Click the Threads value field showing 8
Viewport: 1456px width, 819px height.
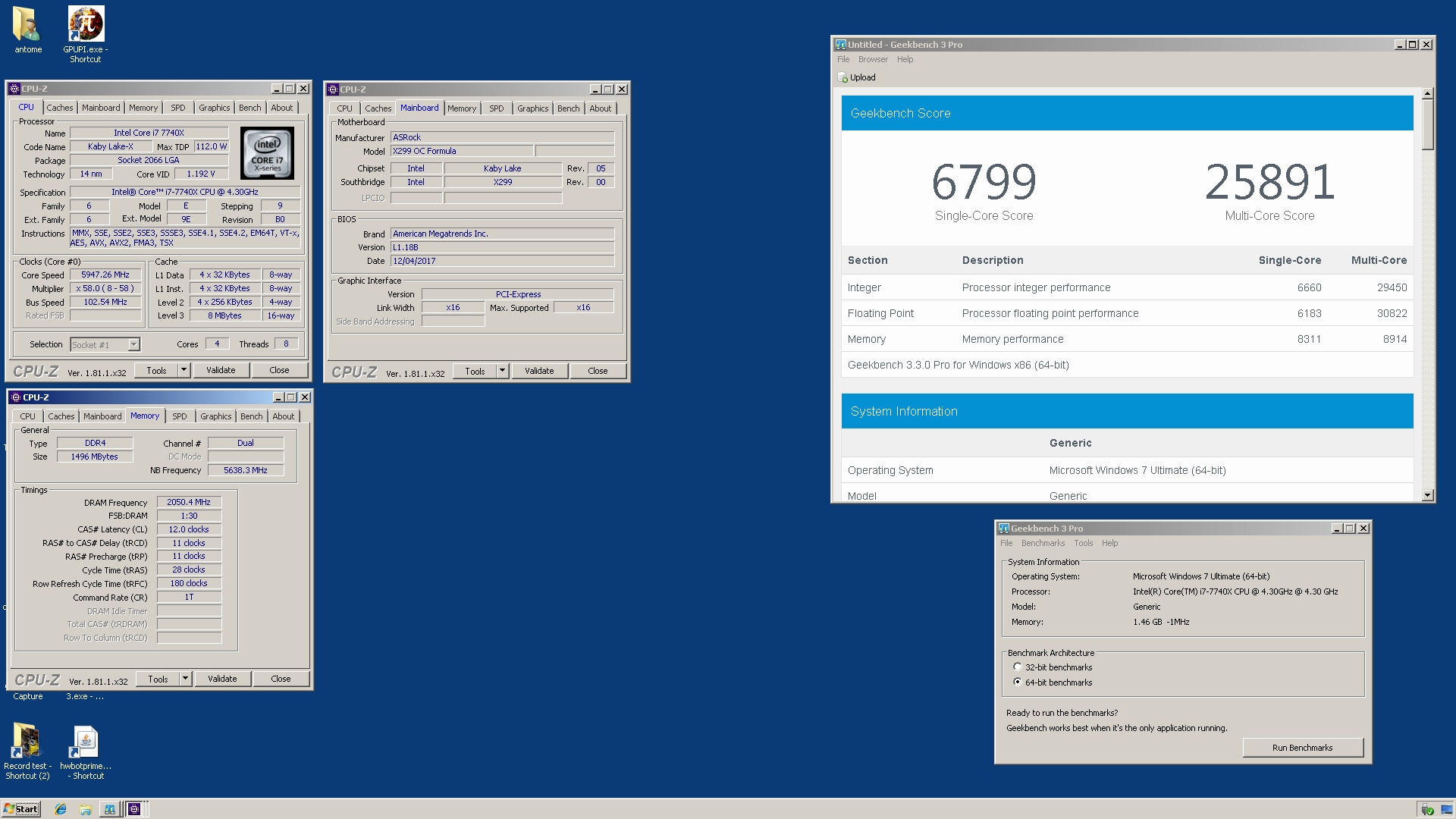[286, 344]
